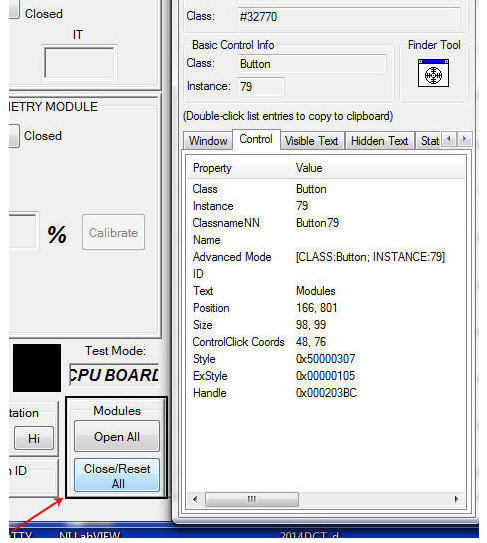The width and height of the screenshot is (487, 543).
Task: Click the horizontal scrollbar thumb in list
Action: [252, 499]
